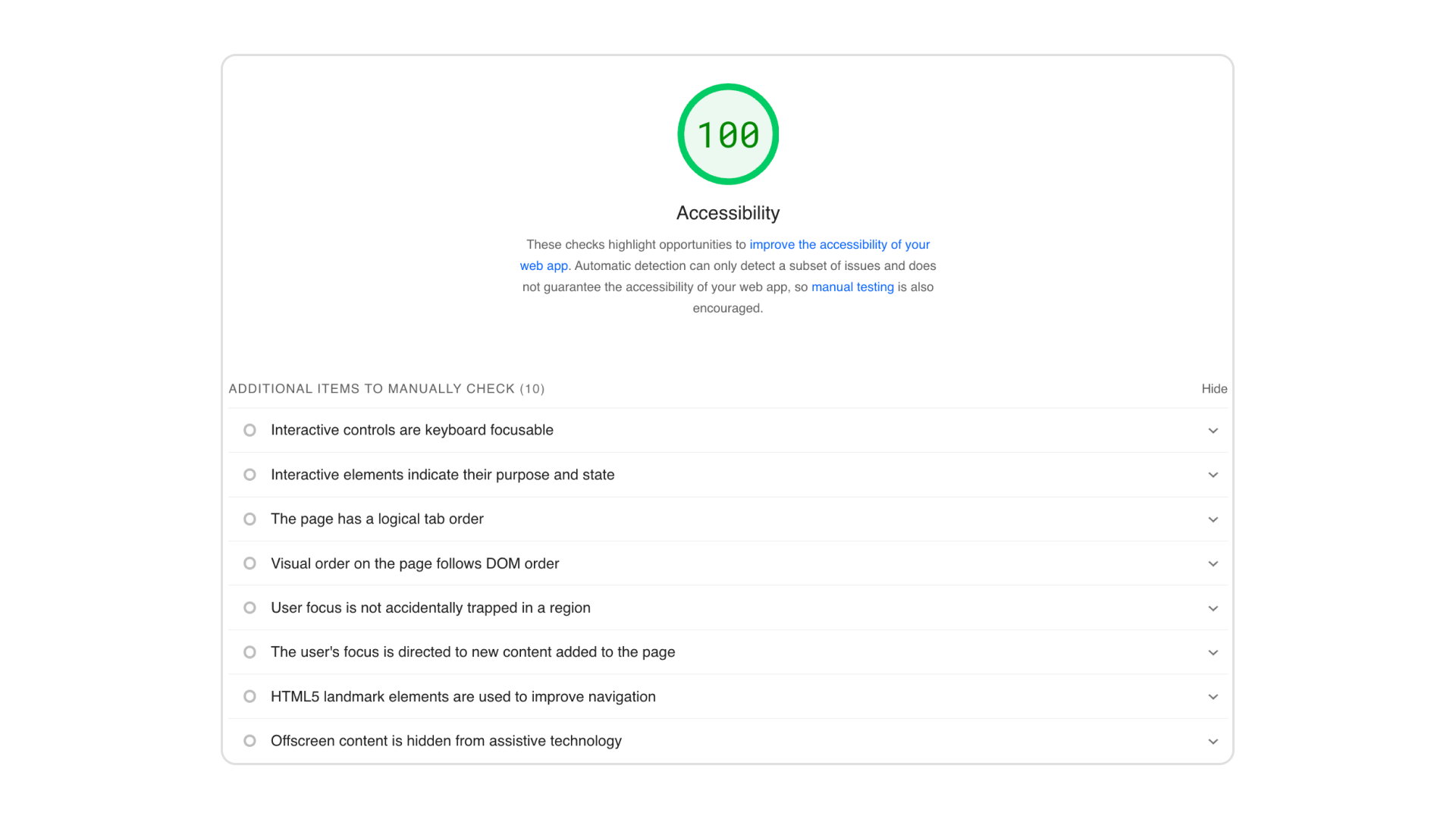Click circle icon beside 'Interactive elements indicate their purpose'

click(249, 475)
